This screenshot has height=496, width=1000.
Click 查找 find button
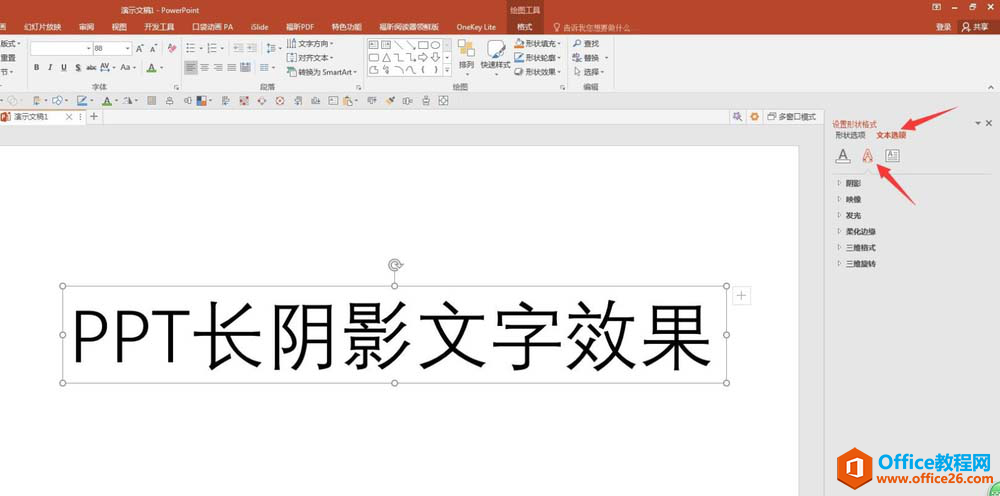(586, 43)
